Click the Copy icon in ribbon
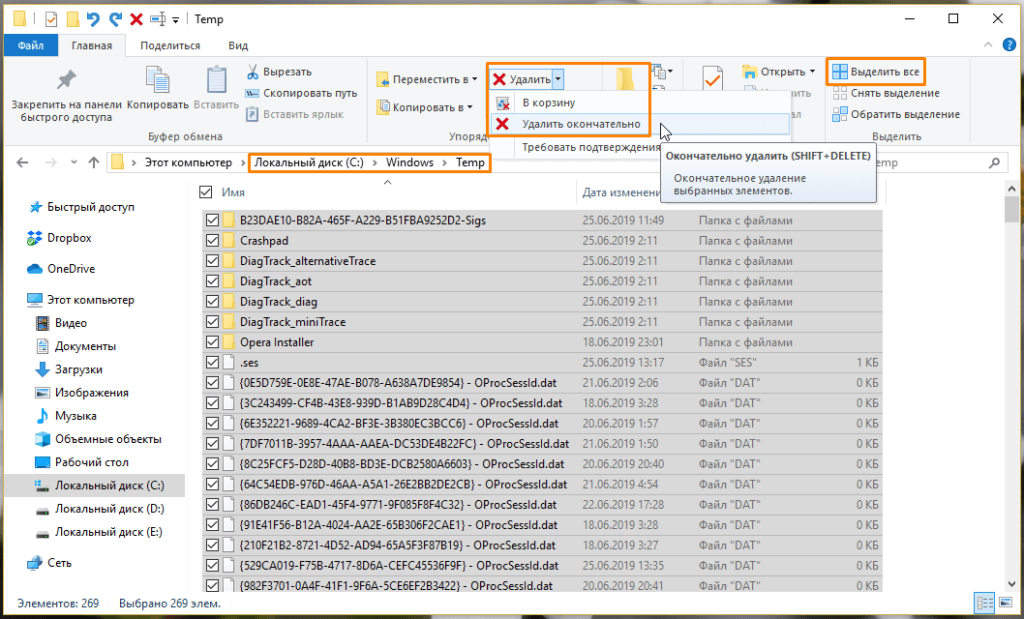1024x619 pixels. click(x=157, y=79)
